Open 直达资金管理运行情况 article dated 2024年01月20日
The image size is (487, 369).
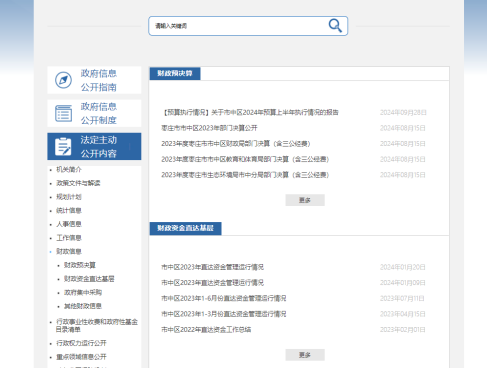coord(212,267)
